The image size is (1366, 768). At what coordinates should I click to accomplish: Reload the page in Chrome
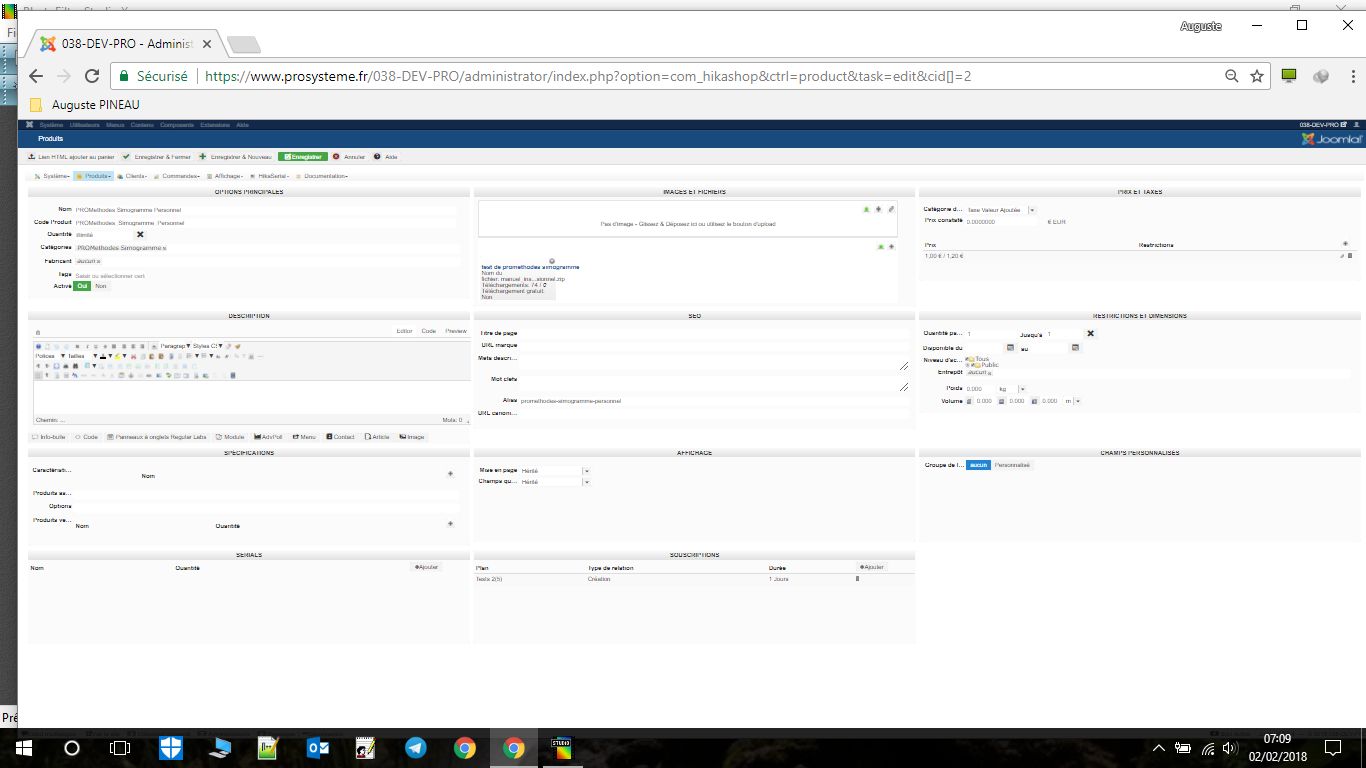coord(92,76)
